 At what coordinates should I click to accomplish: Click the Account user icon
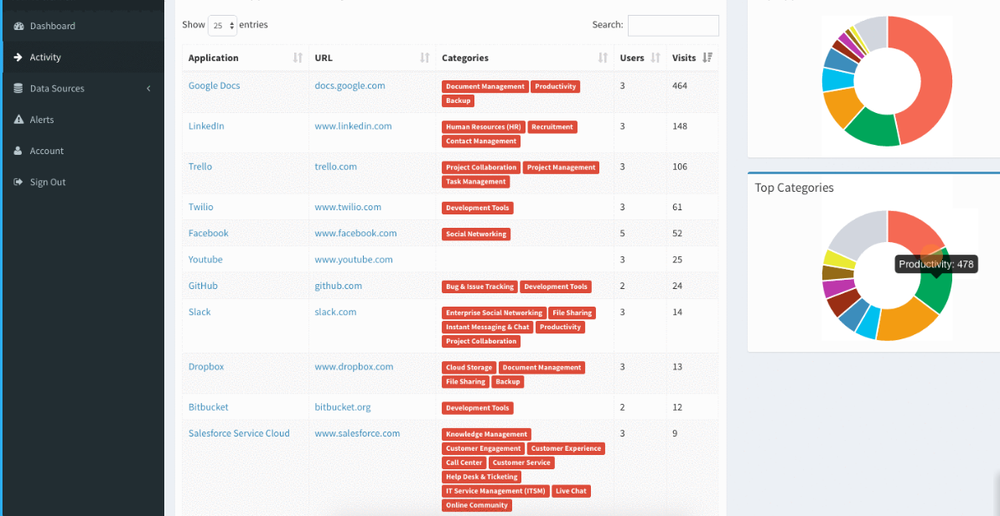pos(18,151)
